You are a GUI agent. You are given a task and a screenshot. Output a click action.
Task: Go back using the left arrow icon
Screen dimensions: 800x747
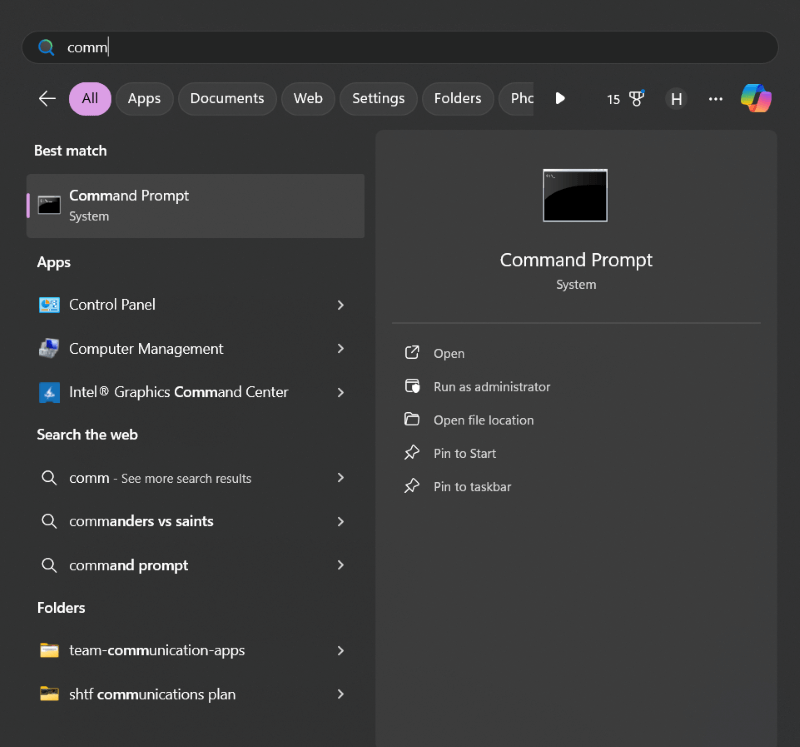click(47, 98)
